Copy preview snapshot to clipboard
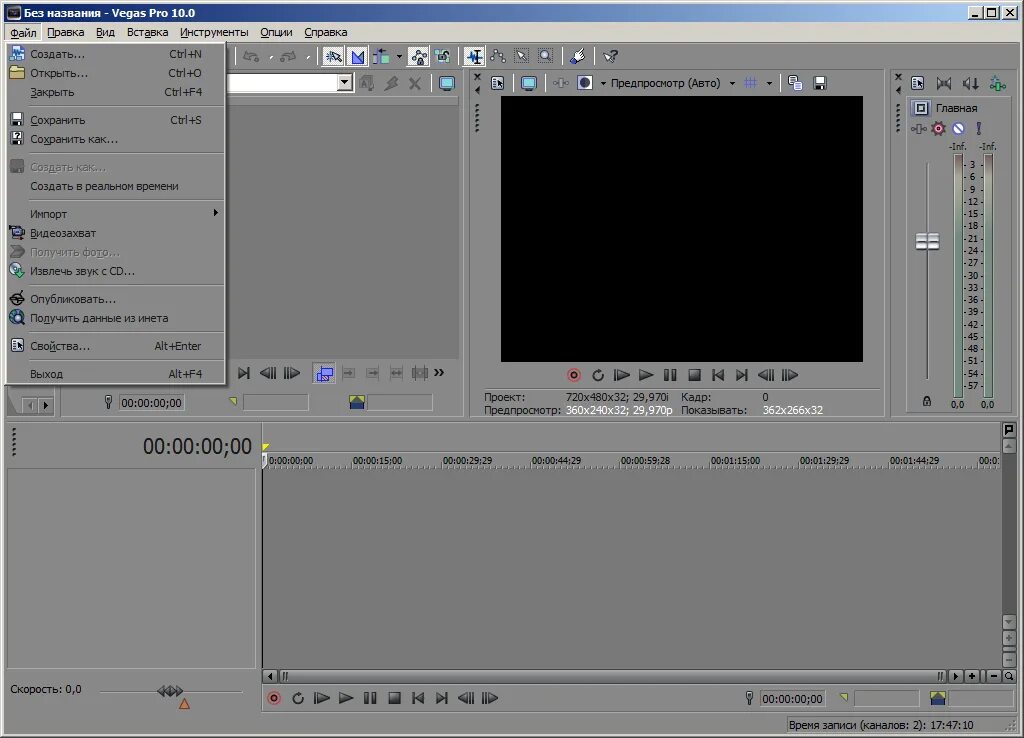1024x738 pixels. pos(795,84)
